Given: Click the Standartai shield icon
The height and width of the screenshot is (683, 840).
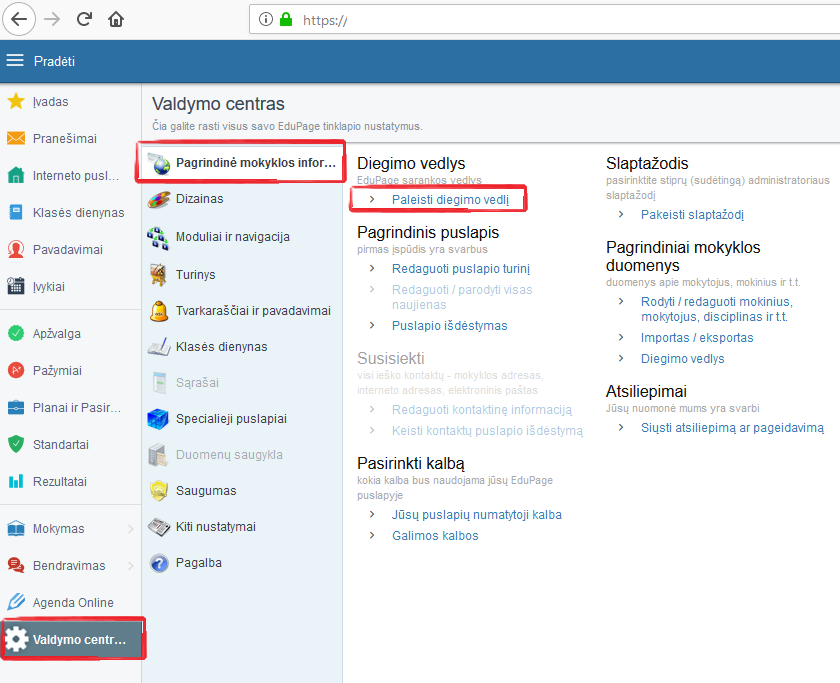Looking at the screenshot, I should pos(16,444).
